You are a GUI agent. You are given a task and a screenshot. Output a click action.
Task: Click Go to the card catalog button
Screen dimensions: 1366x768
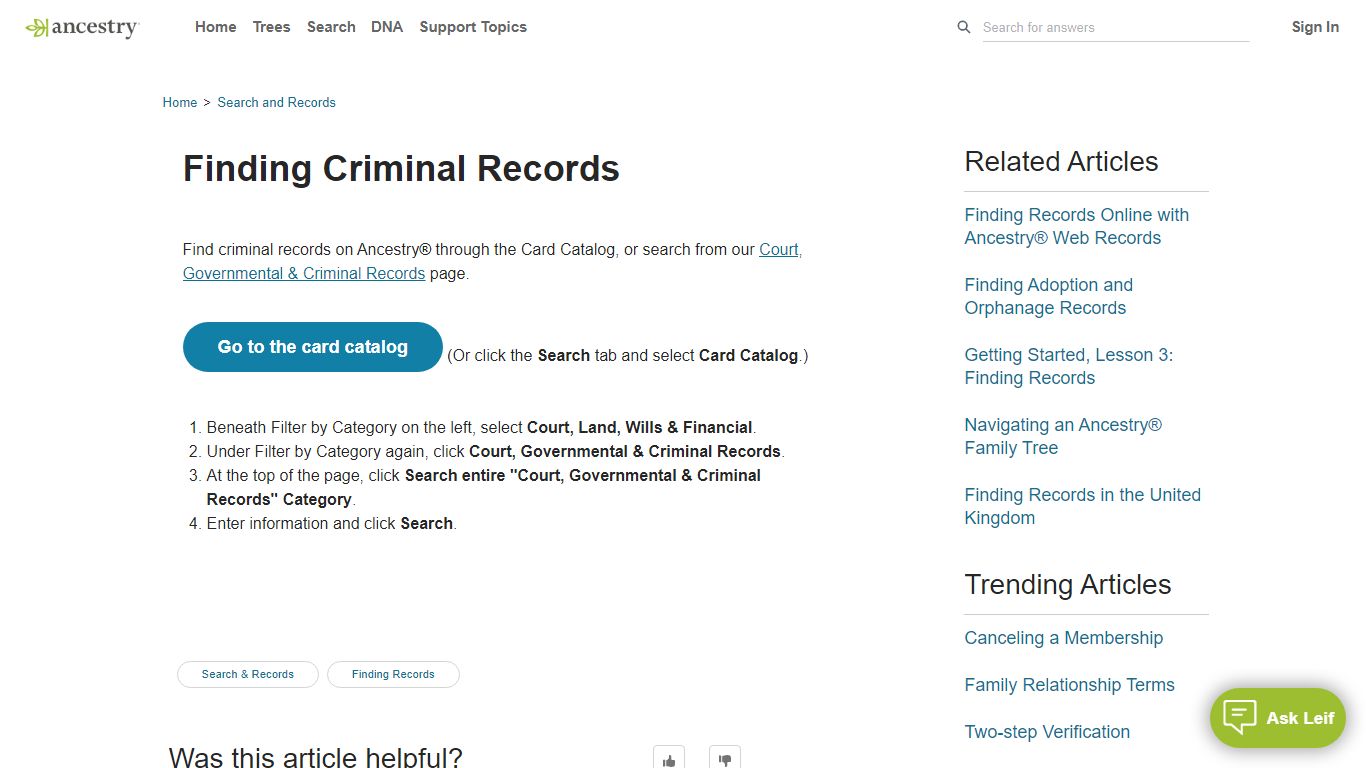tap(312, 347)
